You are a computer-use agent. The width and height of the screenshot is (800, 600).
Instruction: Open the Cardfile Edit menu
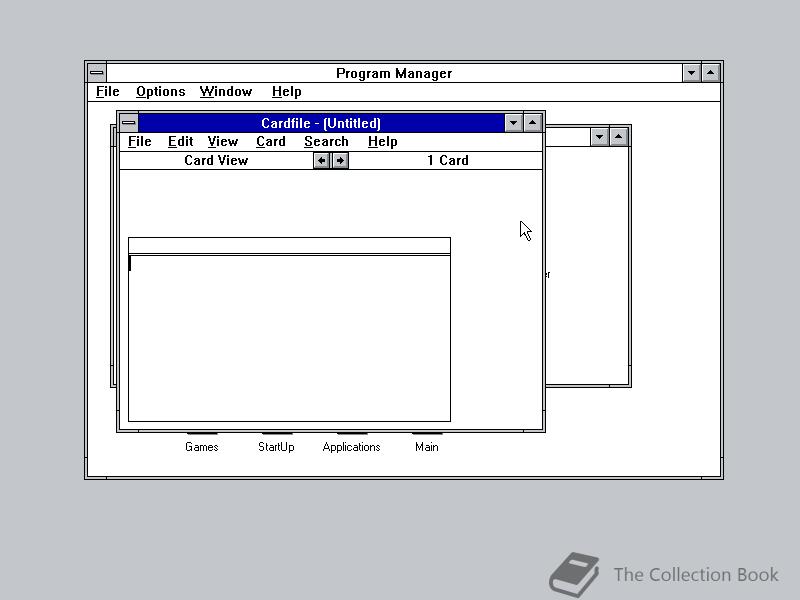tap(181, 141)
